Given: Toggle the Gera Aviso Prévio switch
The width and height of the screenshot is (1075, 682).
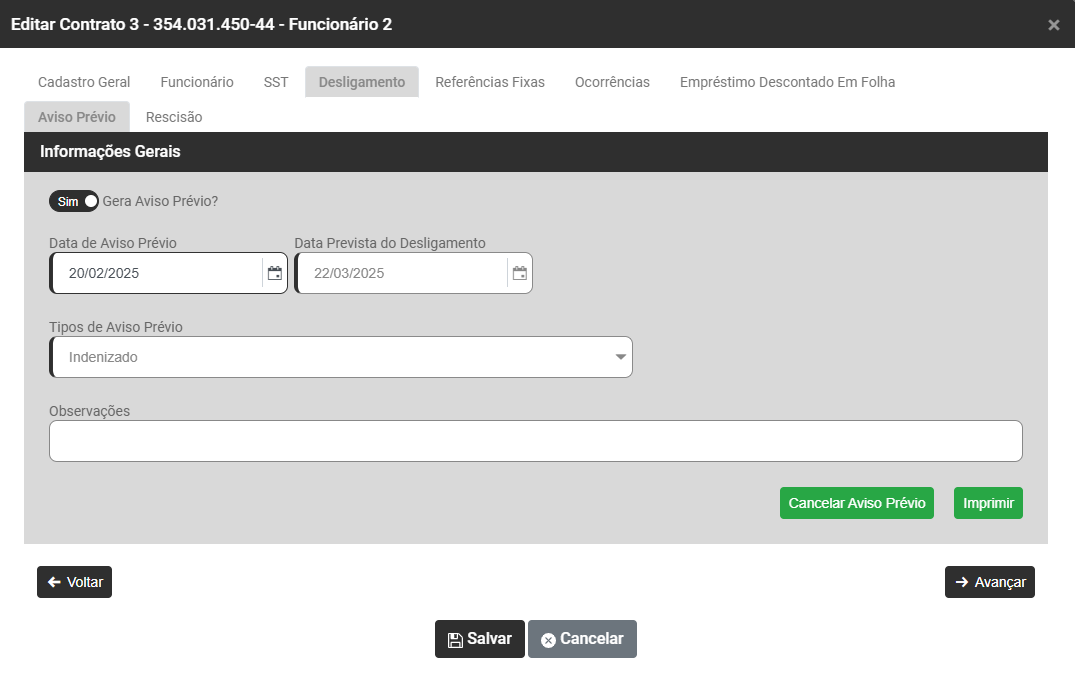Looking at the screenshot, I should [x=74, y=201].
